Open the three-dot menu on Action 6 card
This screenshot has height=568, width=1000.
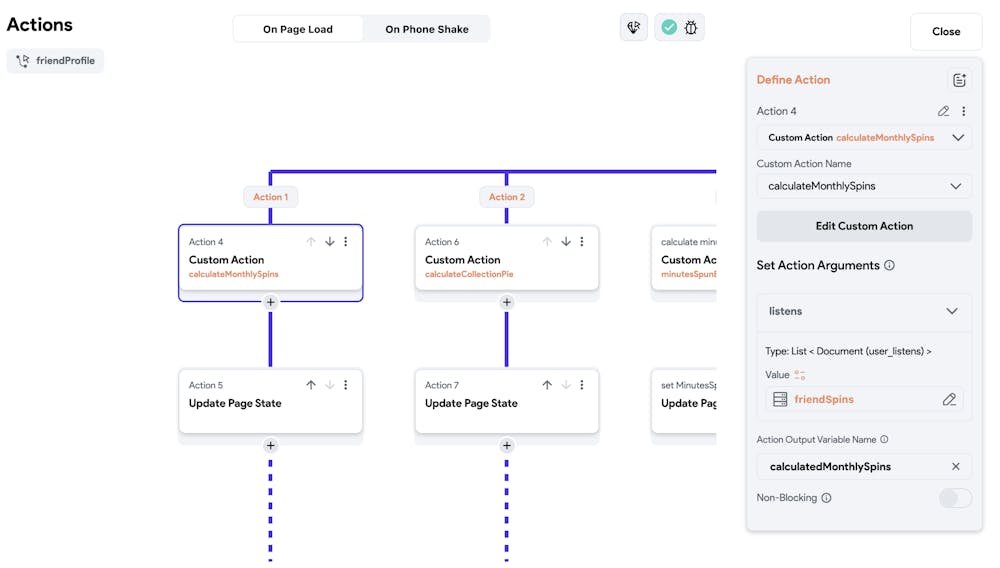582,242
